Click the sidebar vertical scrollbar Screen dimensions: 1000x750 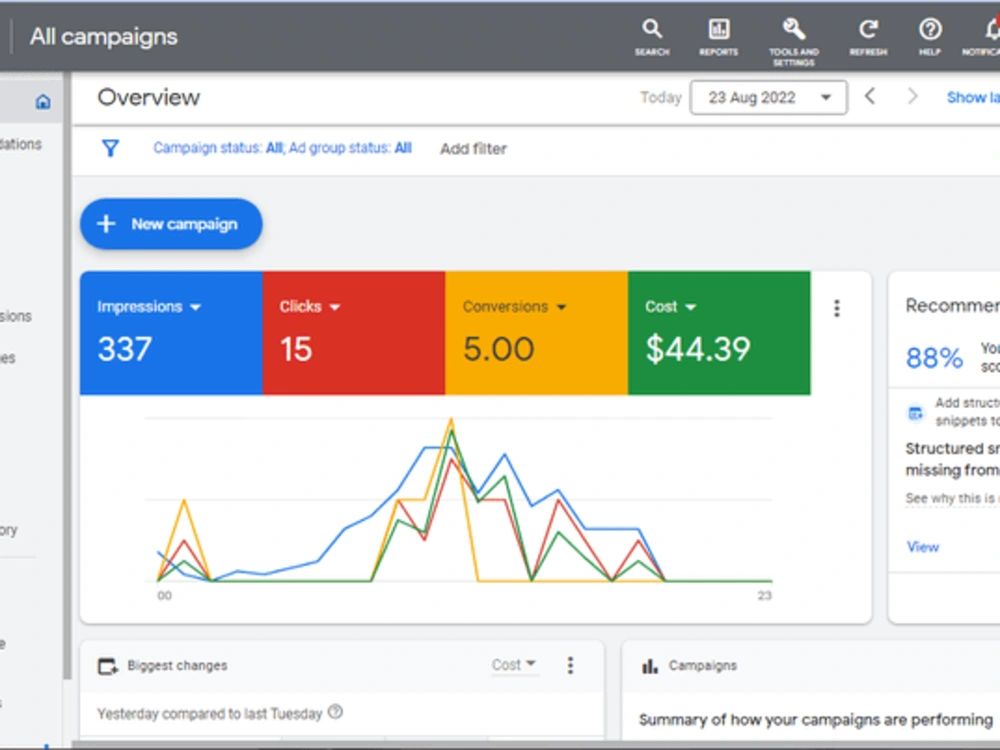[68, 376]
